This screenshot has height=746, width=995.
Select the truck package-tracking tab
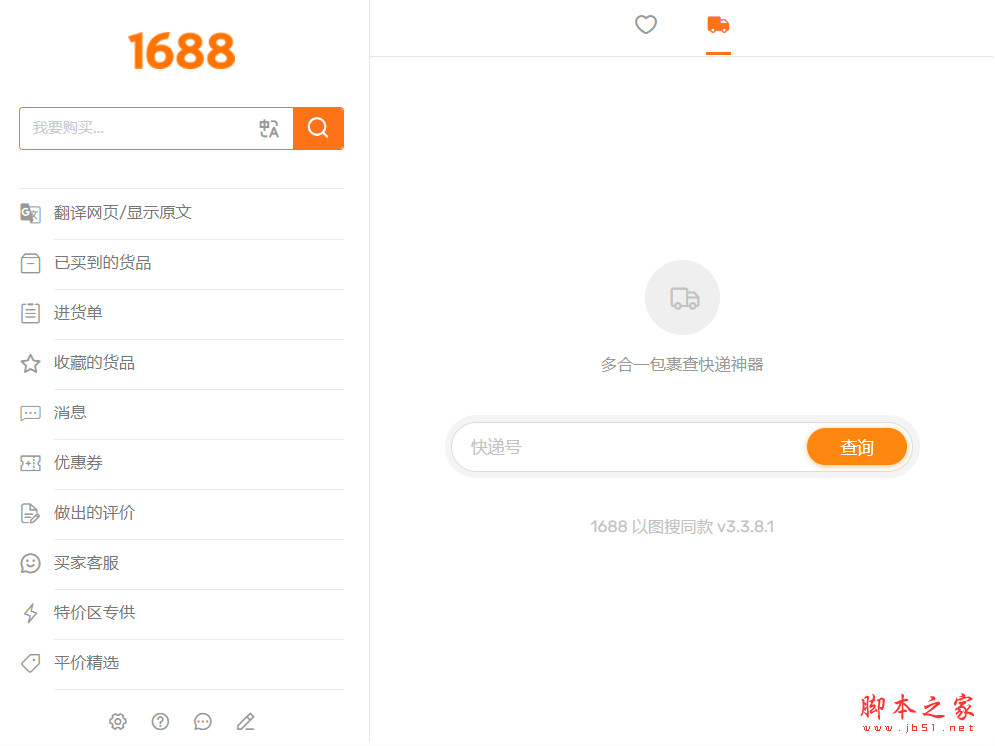pos(717,25)
